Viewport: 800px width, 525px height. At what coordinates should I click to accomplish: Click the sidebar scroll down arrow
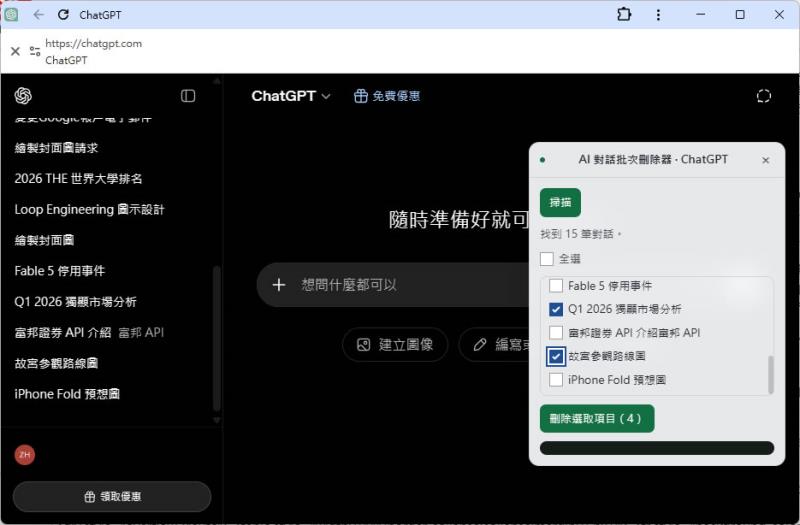tap(217, 420)
